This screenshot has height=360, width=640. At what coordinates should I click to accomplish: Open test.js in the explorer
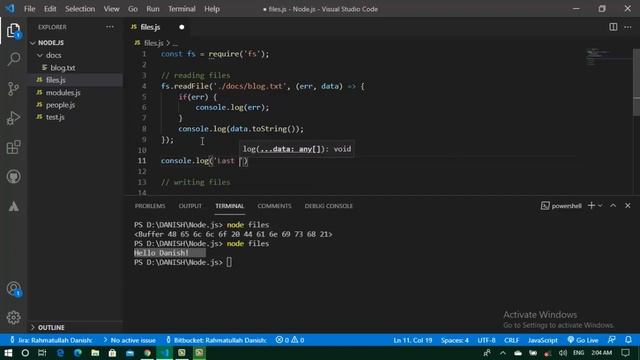(x=55, y=117)
